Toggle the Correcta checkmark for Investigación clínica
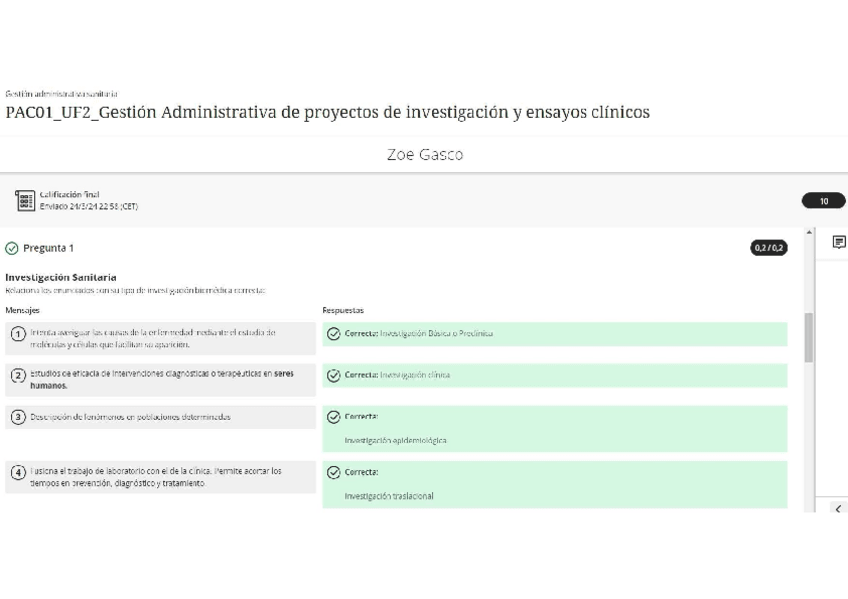Image resolution: width=848 pixels, height=599 pixels. 332,376
